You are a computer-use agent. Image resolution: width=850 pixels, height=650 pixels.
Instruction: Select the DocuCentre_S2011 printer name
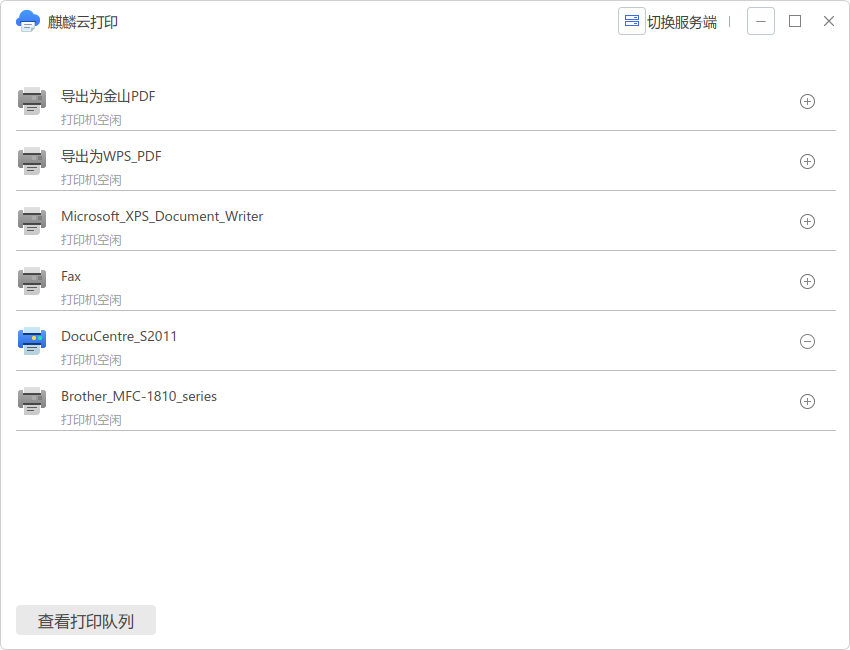point(119,336)
